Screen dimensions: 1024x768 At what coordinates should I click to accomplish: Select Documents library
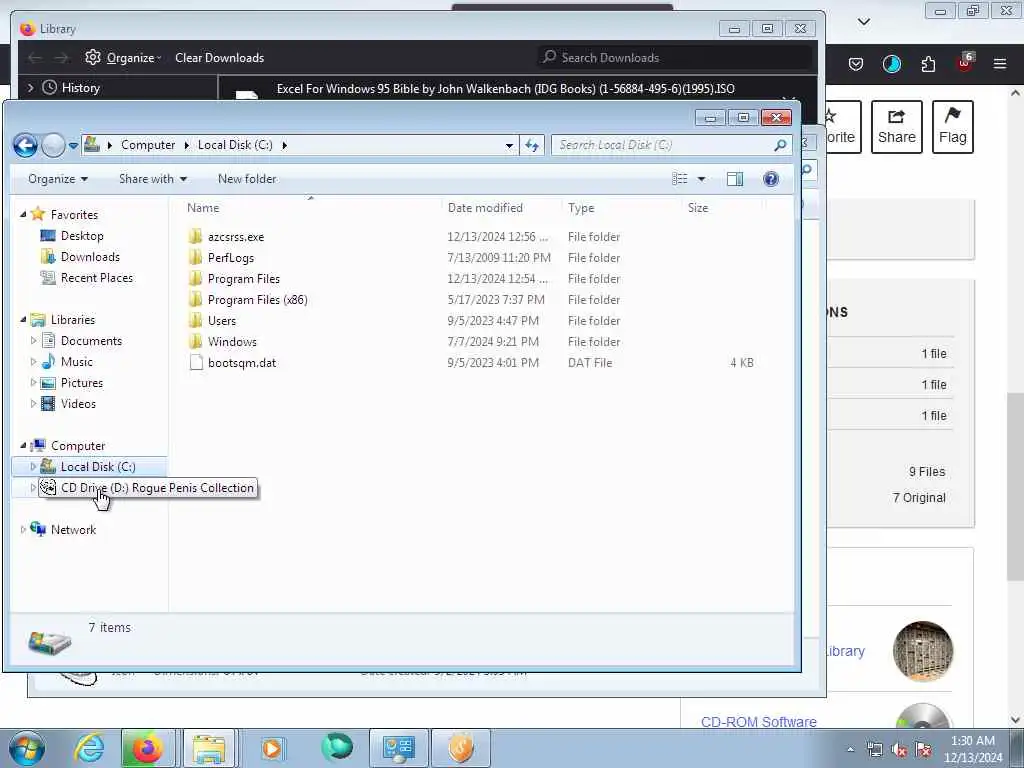pyautogui.click(x=91, y=341)
